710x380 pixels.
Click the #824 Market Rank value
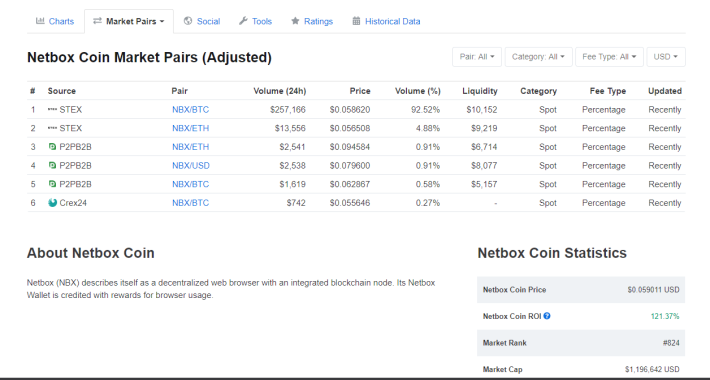click(x=671, y=343)
